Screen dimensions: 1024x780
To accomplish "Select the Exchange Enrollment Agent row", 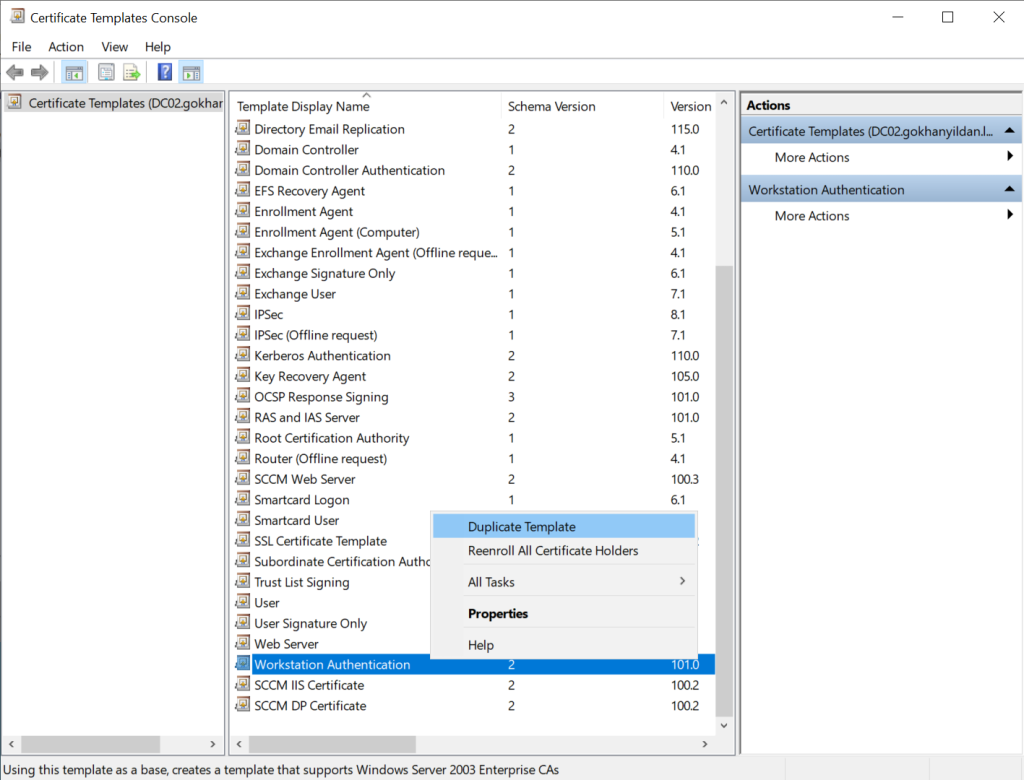I will 474,252.
